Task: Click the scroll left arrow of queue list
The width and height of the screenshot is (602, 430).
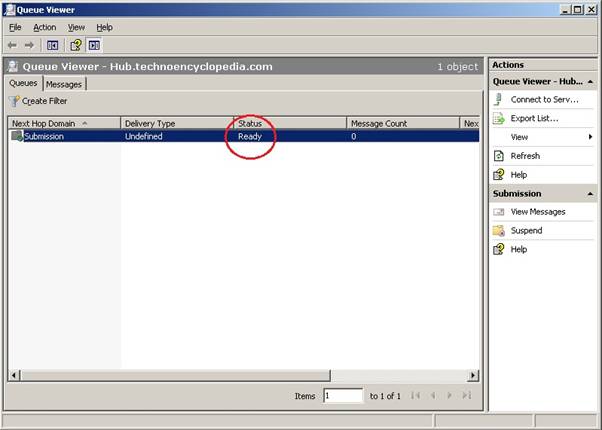Action: (14, 375)
